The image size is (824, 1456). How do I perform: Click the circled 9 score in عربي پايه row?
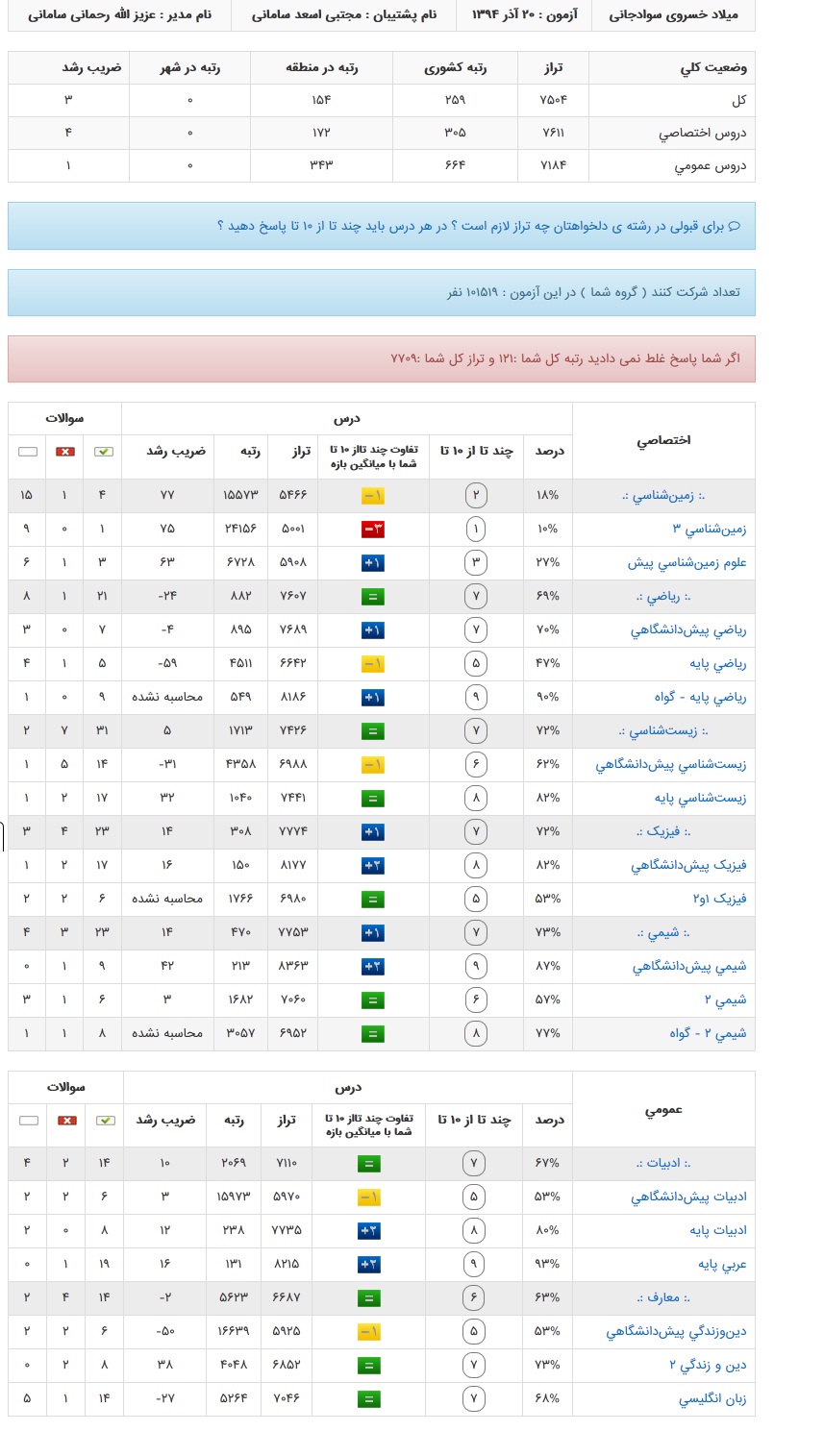click(x=473, y=1264)
